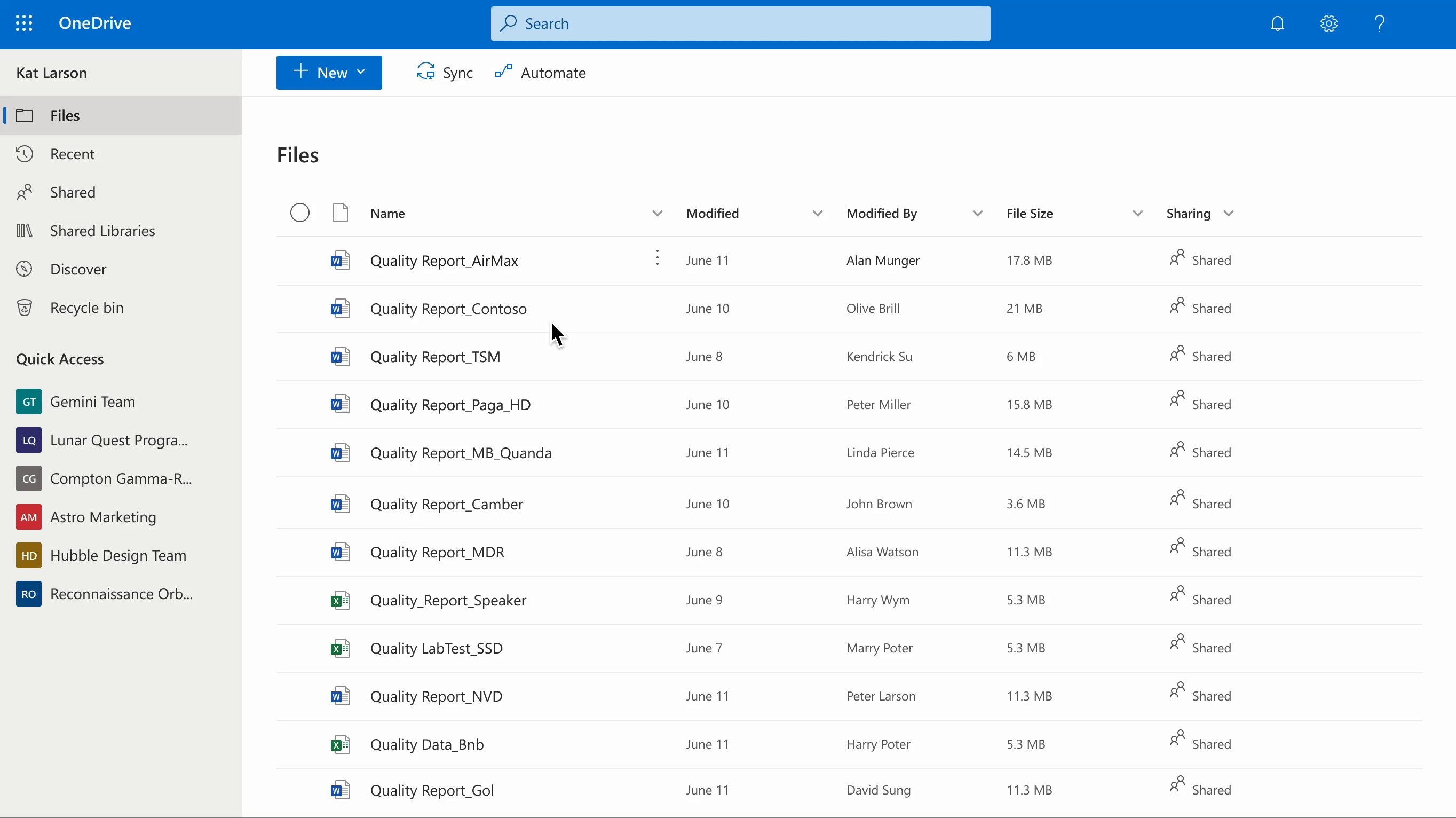
Task: Click the Automate flow icon
Action: point(503,72)
